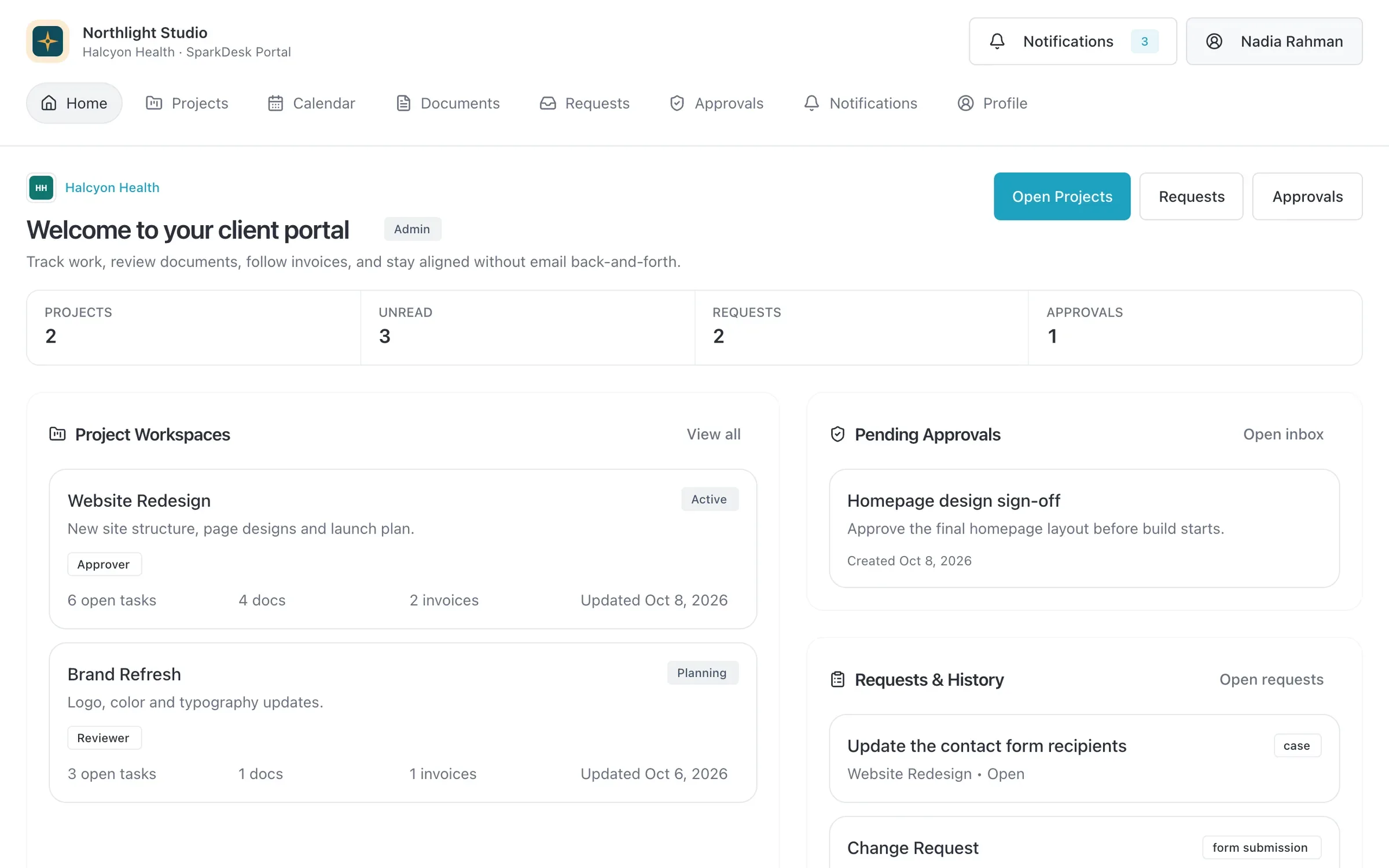The width and height of the screenshot is (1389, 868).
Task: Click the Profile person icon in navigation
Action: pos(965,103)
